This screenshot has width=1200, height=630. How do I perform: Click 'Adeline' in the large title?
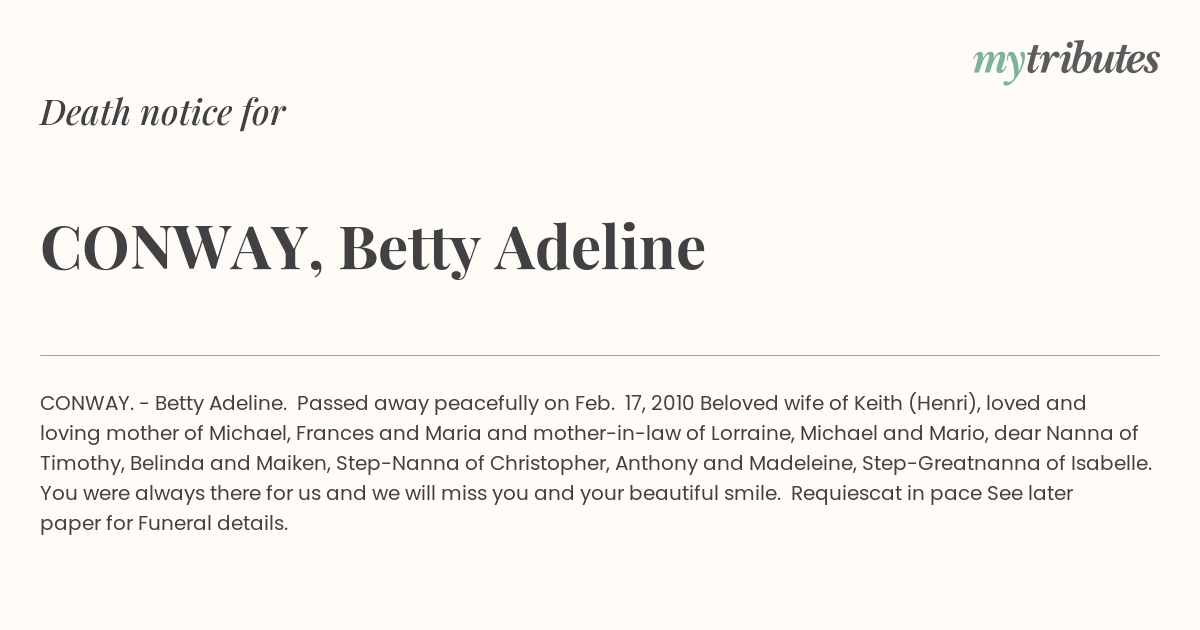tap(601, 248)
